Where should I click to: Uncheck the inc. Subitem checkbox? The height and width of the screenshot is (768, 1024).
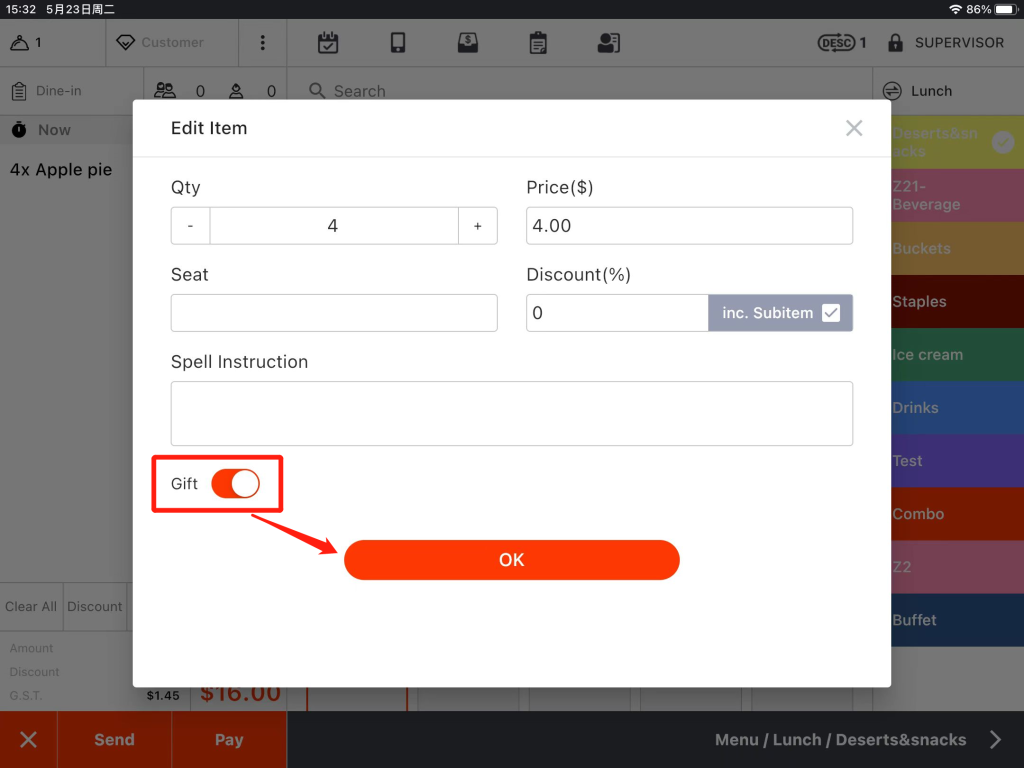831,313
